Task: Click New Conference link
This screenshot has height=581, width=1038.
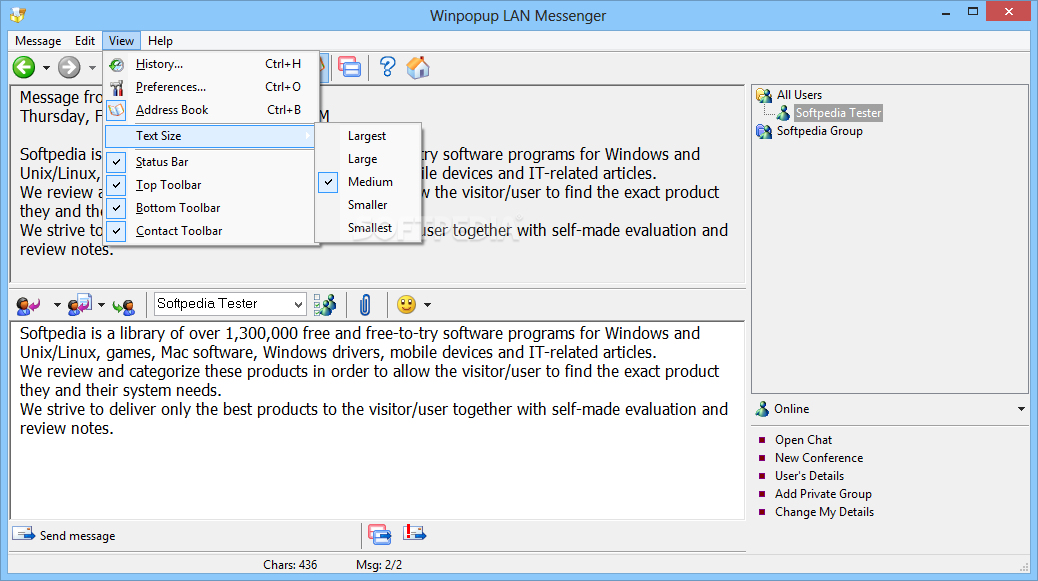Action: (x=819, y=458)
